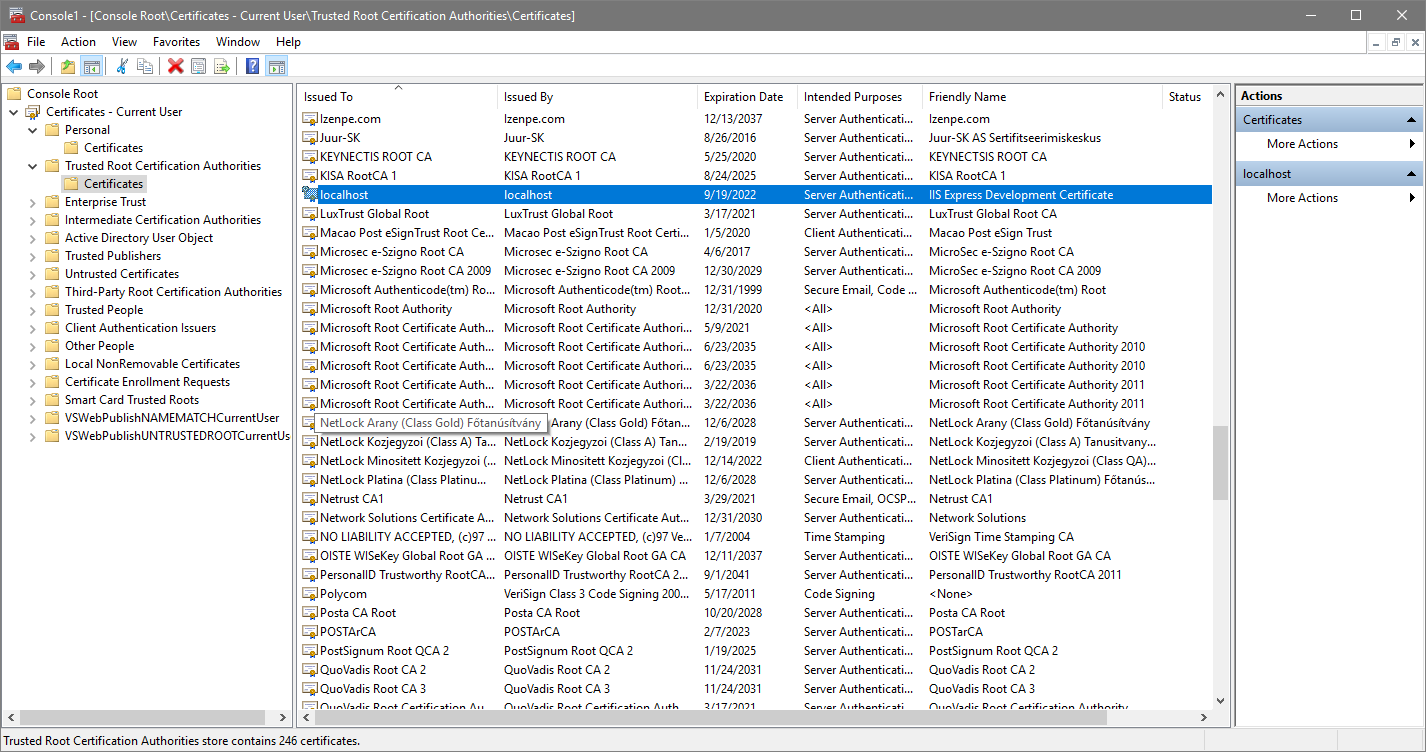Expand Intermediate Certification Authorities node
1426x752 pixels.
click(32, 220)
